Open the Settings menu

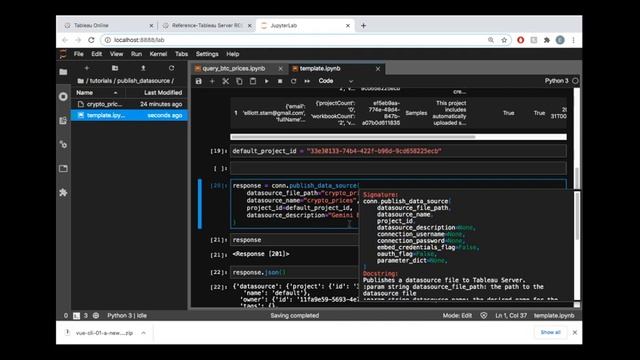[x=207, y=54]
